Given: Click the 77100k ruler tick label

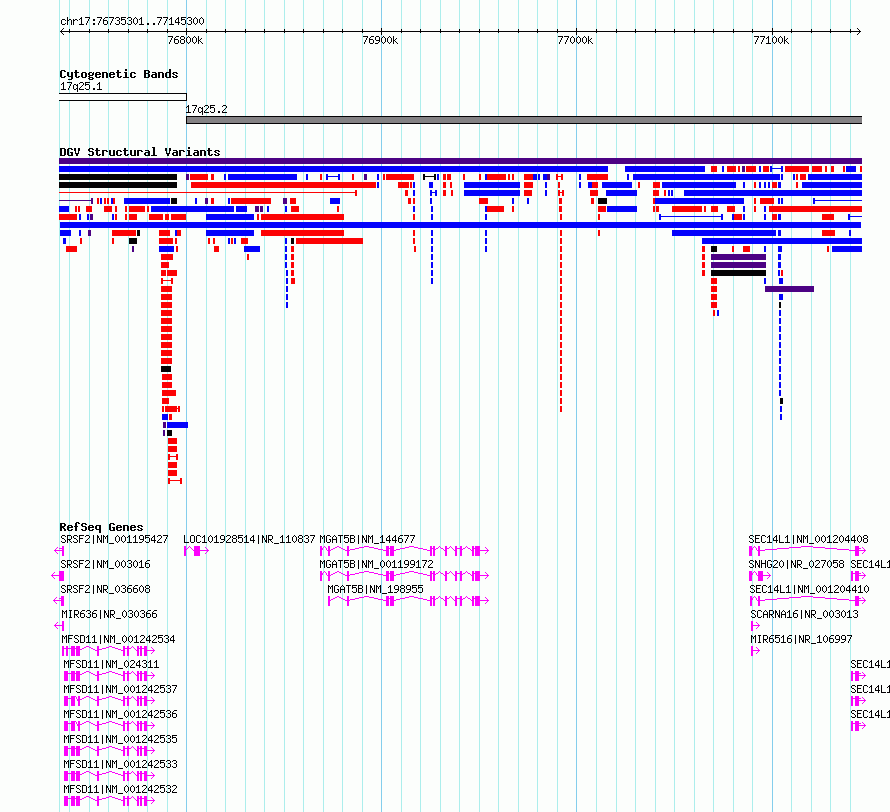Looking at the screenshot, I should (771, 40).
